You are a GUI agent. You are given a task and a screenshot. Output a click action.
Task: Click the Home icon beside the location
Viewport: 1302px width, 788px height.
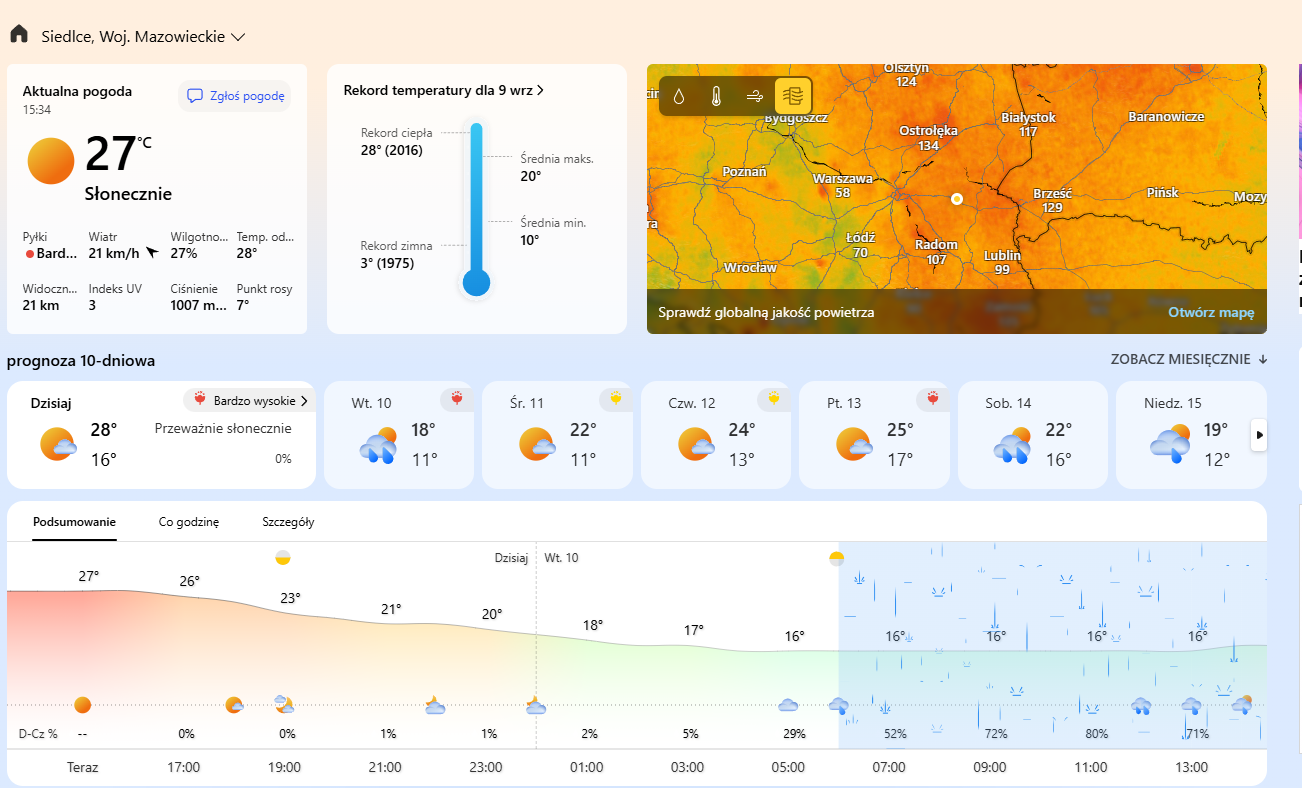(x=18, y=35)
